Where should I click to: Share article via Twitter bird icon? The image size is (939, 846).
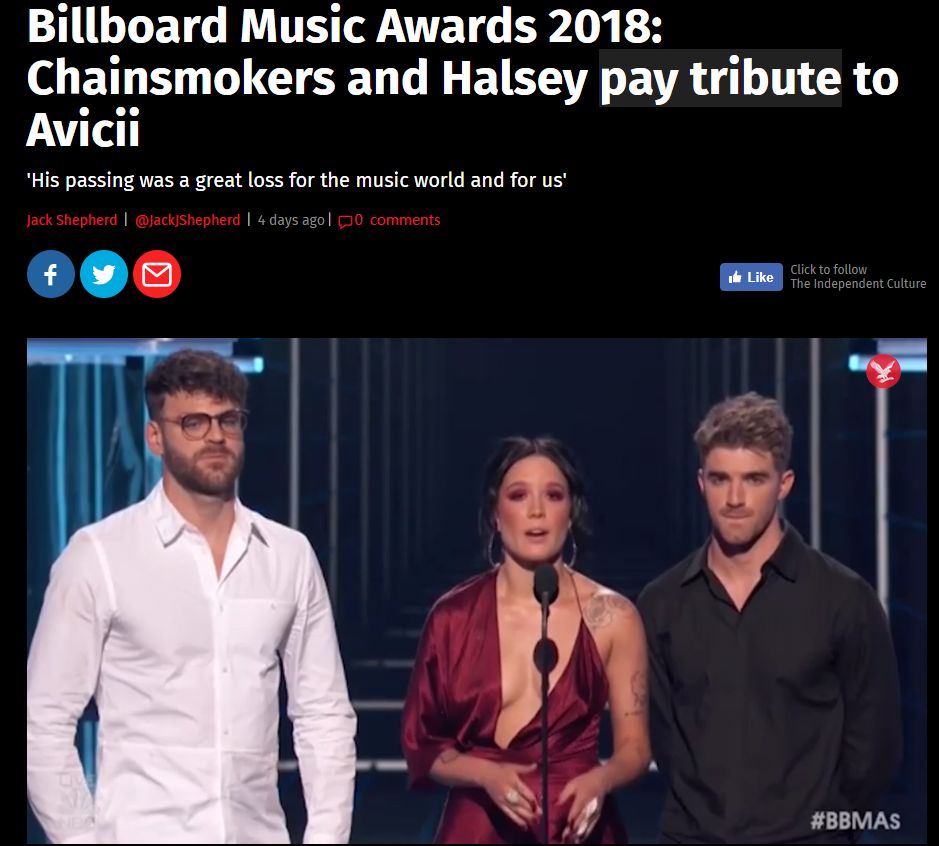[104, 274]
